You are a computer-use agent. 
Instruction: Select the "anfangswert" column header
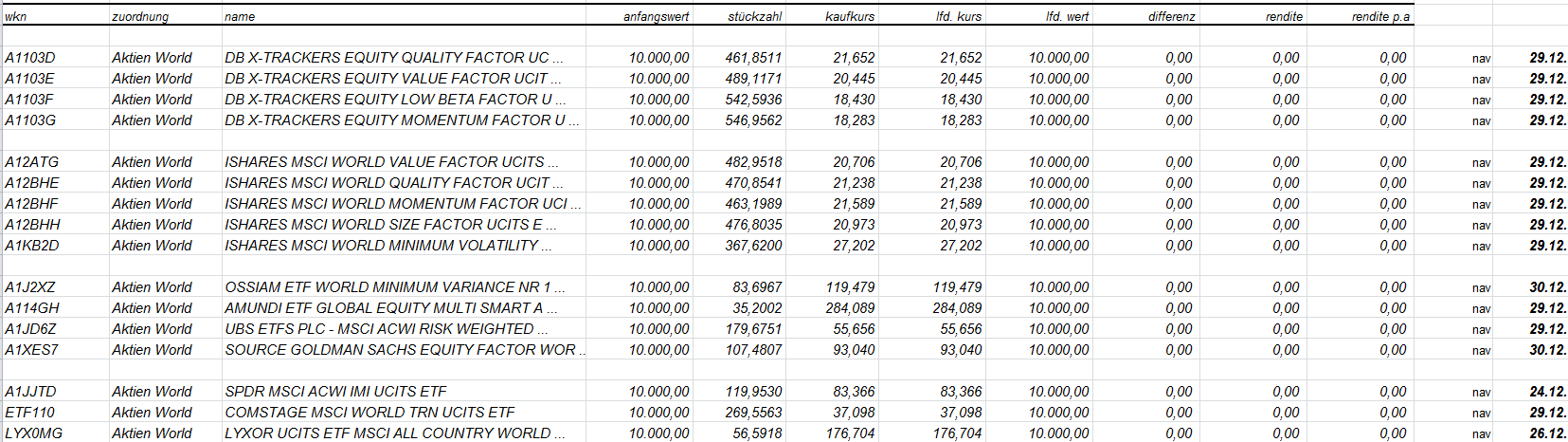click(x=656, y=16)
